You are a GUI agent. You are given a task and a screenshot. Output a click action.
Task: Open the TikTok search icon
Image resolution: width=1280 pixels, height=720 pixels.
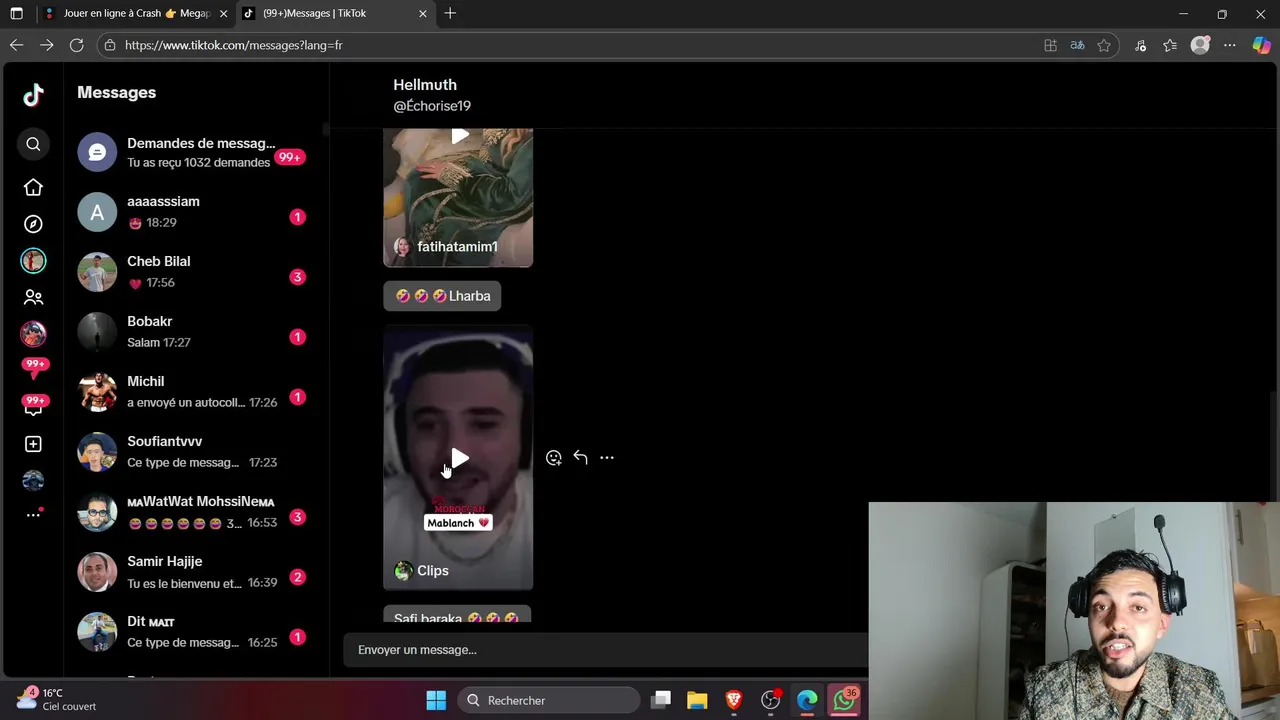[33, 144]
